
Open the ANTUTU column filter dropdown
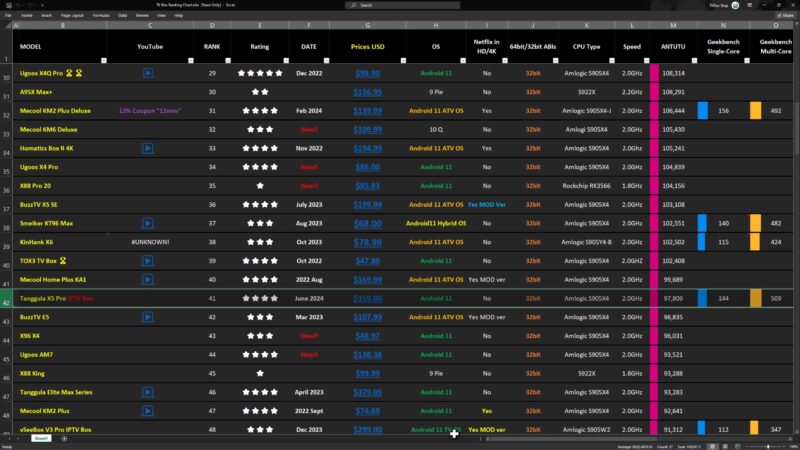pos(694,60)
